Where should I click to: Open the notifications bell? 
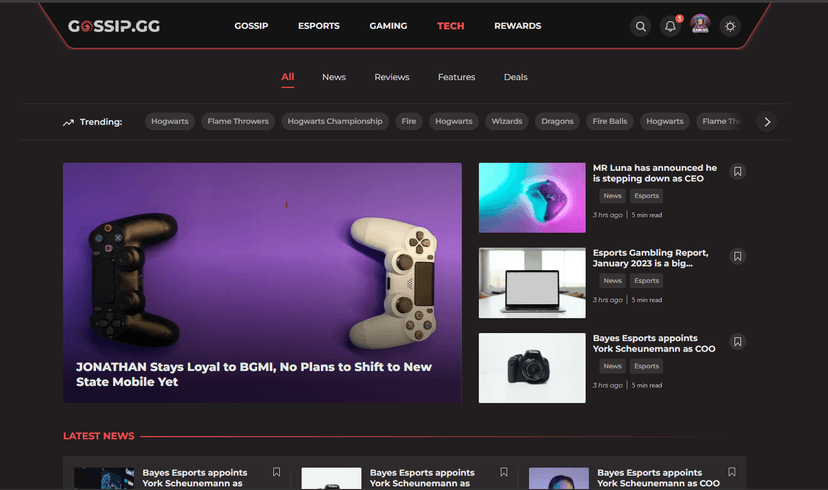[x=670, y=26]
